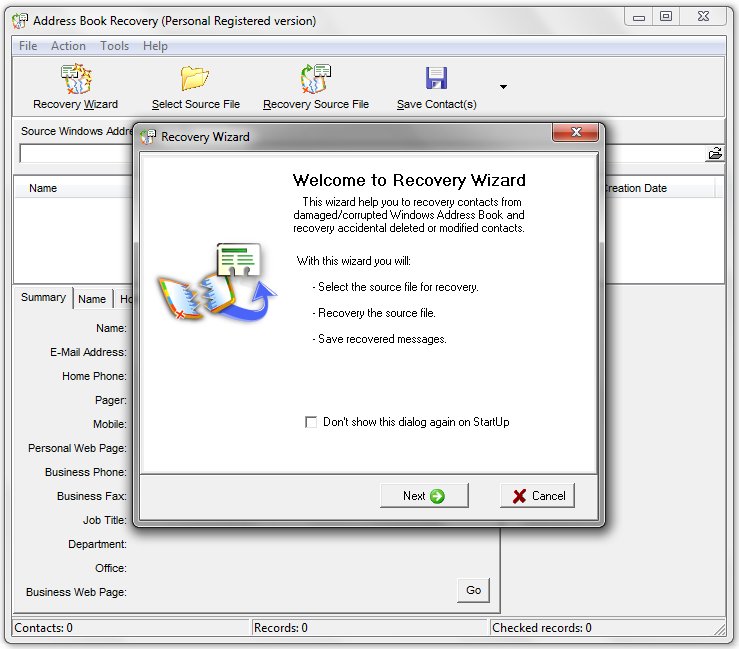The height and width of the screenshot is (649, 739).
Task: Click 'Checked records: 0' status entry
Action: point(542,628)
